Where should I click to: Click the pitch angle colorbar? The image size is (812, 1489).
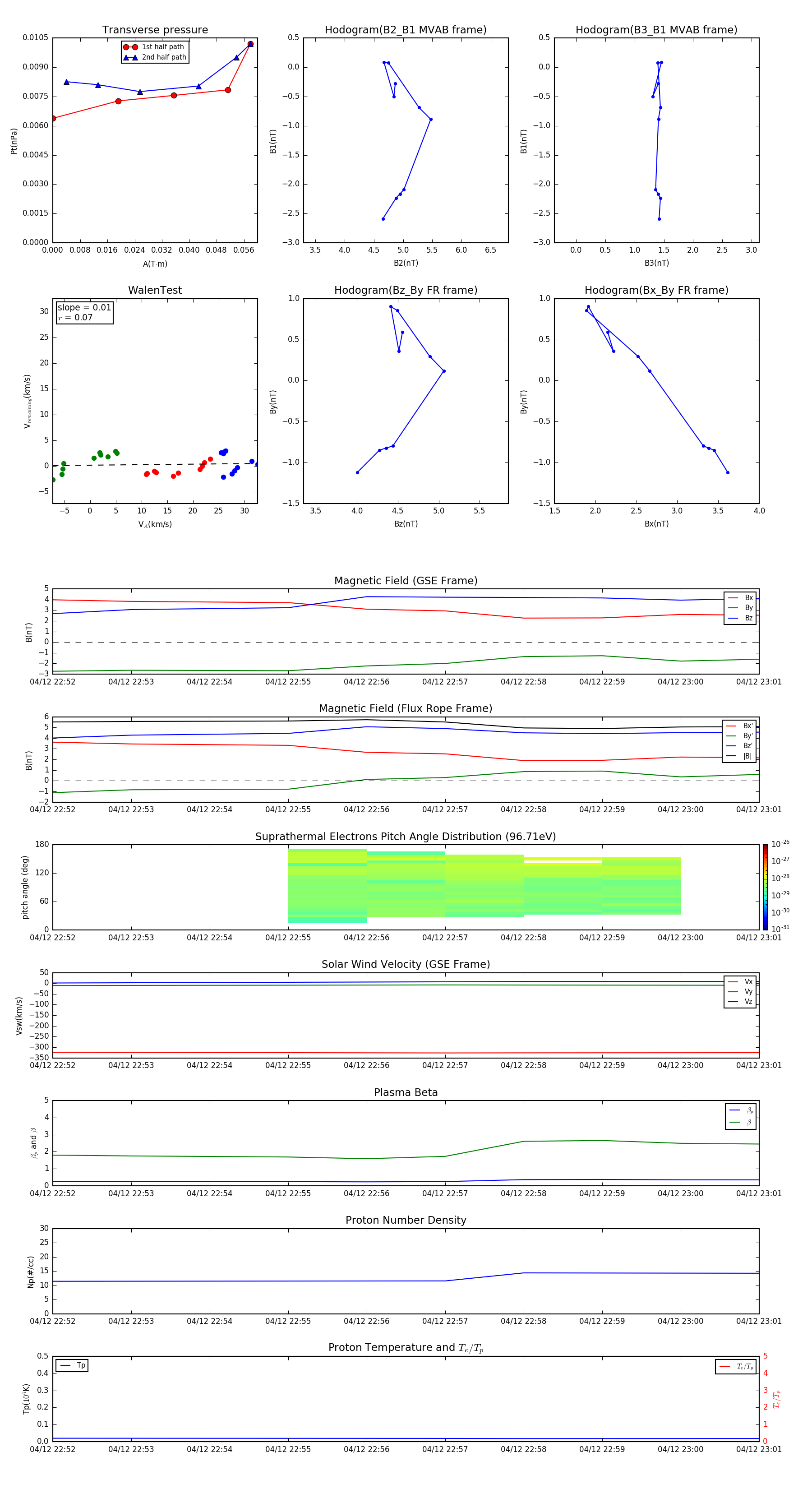point(765,887)
